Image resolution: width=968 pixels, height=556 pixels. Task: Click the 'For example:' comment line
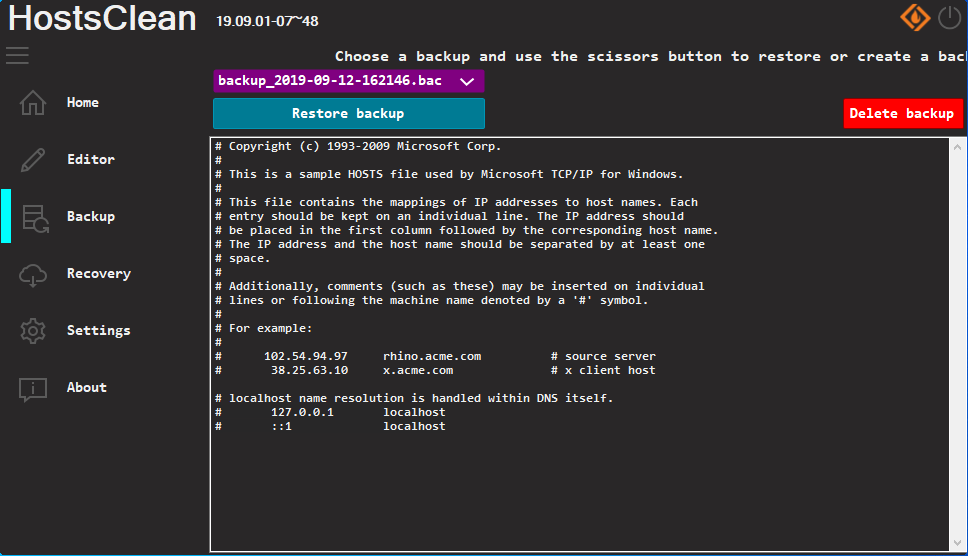(x=264, y=328)
